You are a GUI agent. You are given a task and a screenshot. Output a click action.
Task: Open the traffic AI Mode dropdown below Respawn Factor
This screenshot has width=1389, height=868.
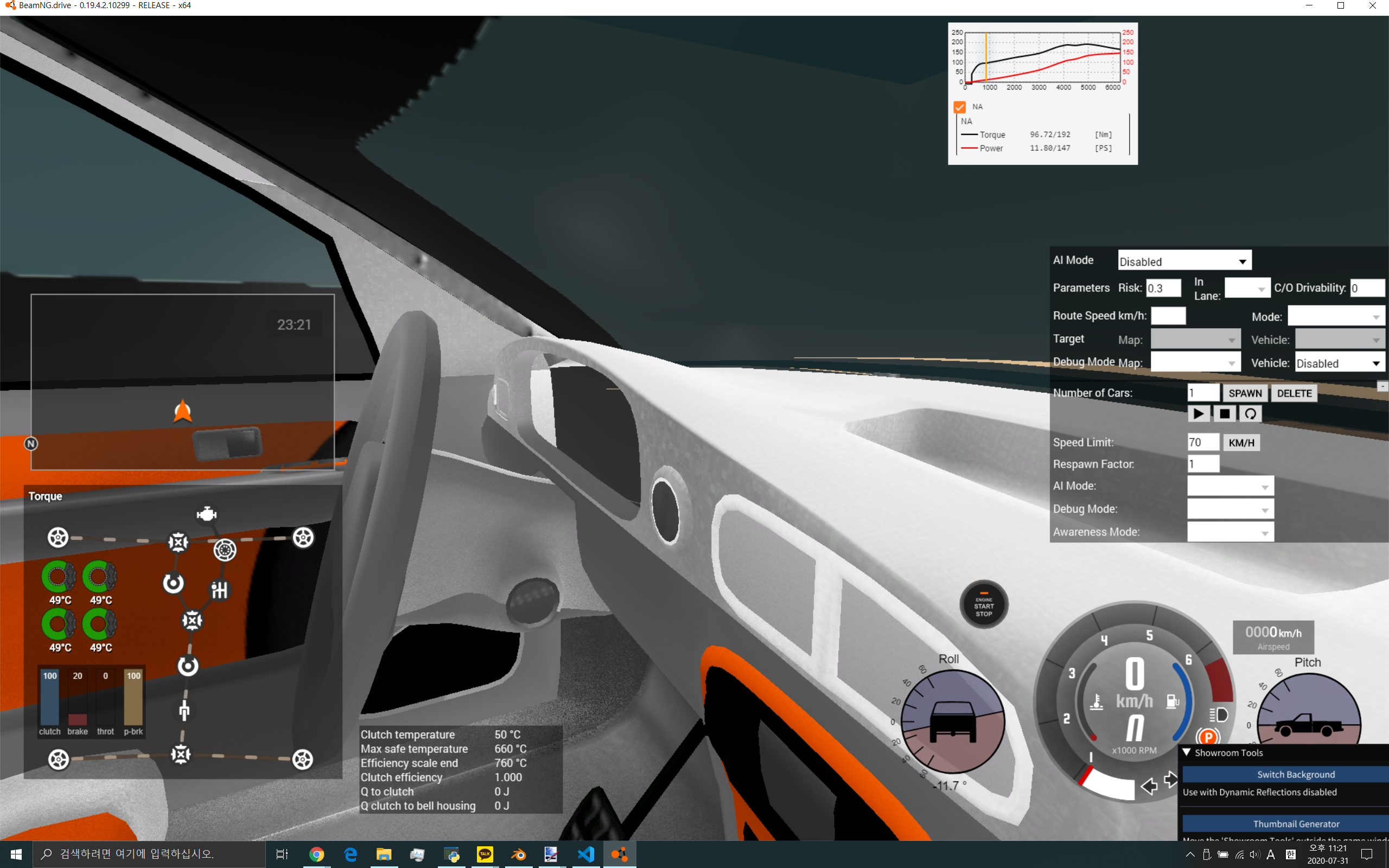(1231, 486)
